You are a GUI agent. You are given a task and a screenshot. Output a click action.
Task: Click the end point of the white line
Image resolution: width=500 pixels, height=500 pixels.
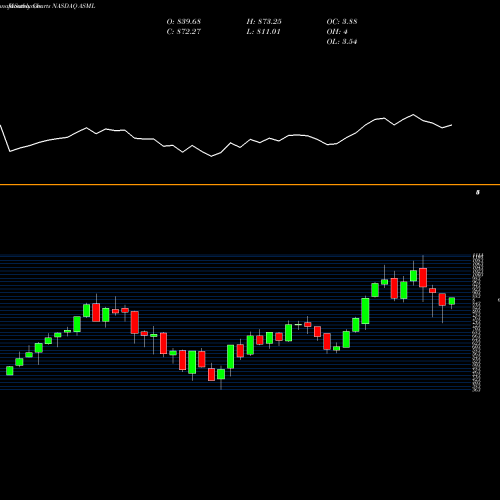[452, 125]
